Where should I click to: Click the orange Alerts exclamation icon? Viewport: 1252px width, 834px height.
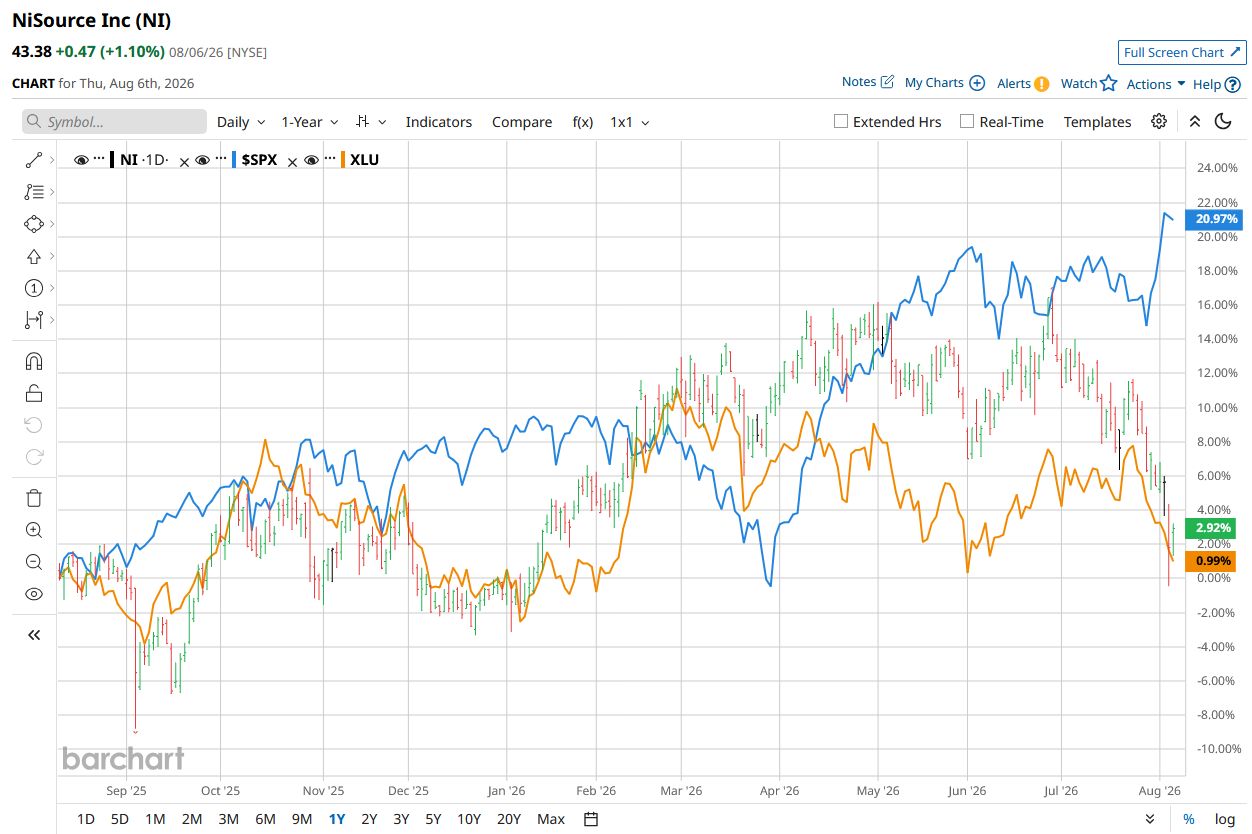[1041, 84]
